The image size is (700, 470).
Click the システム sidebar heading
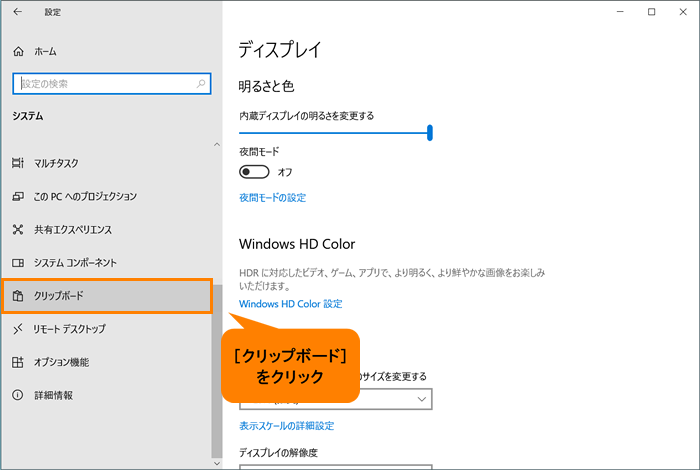[x=28, y=116]
